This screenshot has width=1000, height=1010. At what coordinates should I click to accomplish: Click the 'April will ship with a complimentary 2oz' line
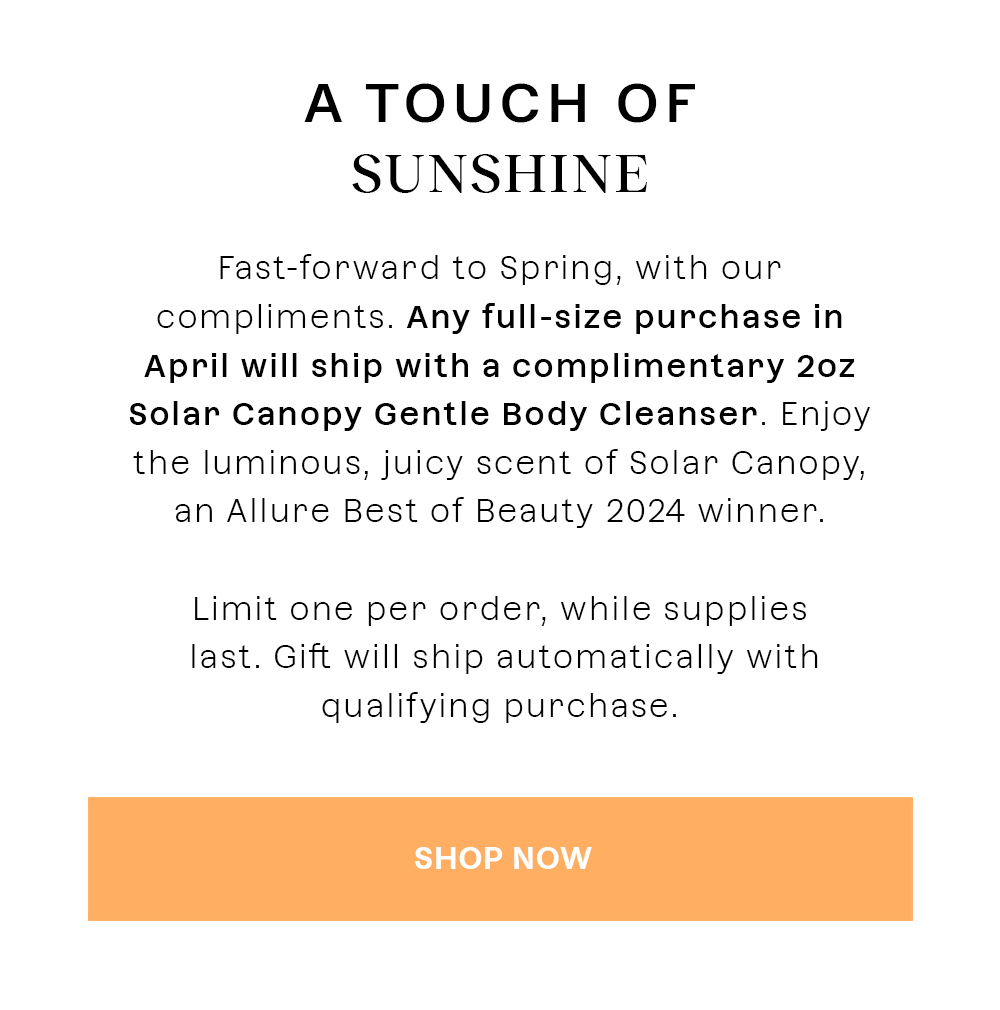pos(500,367)
